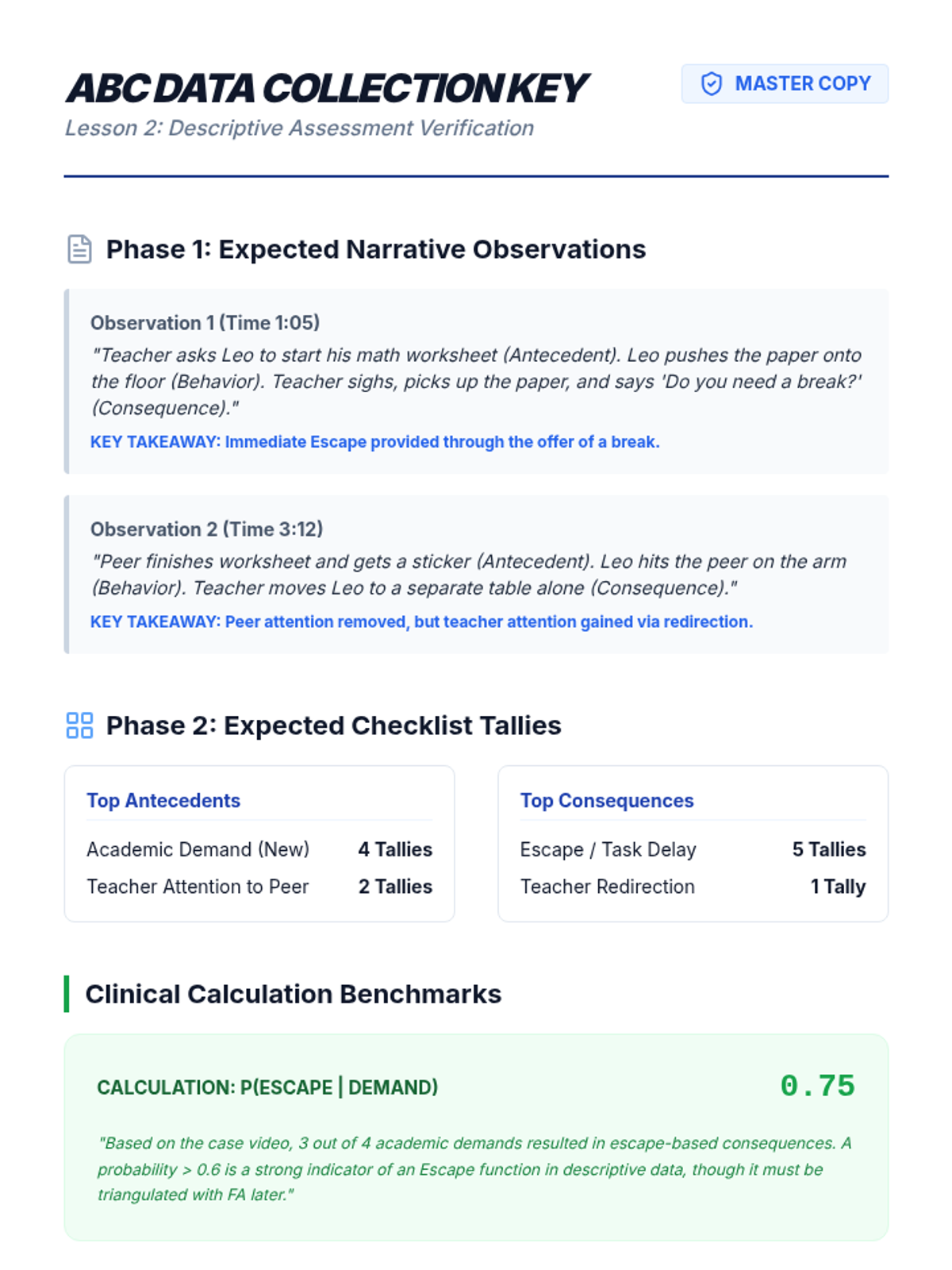Image resolution: width=952 pixels, height=1270 pixels.
Task: Open the Observation 2 (Time 3:12) heading
Action: pos(206,529)
